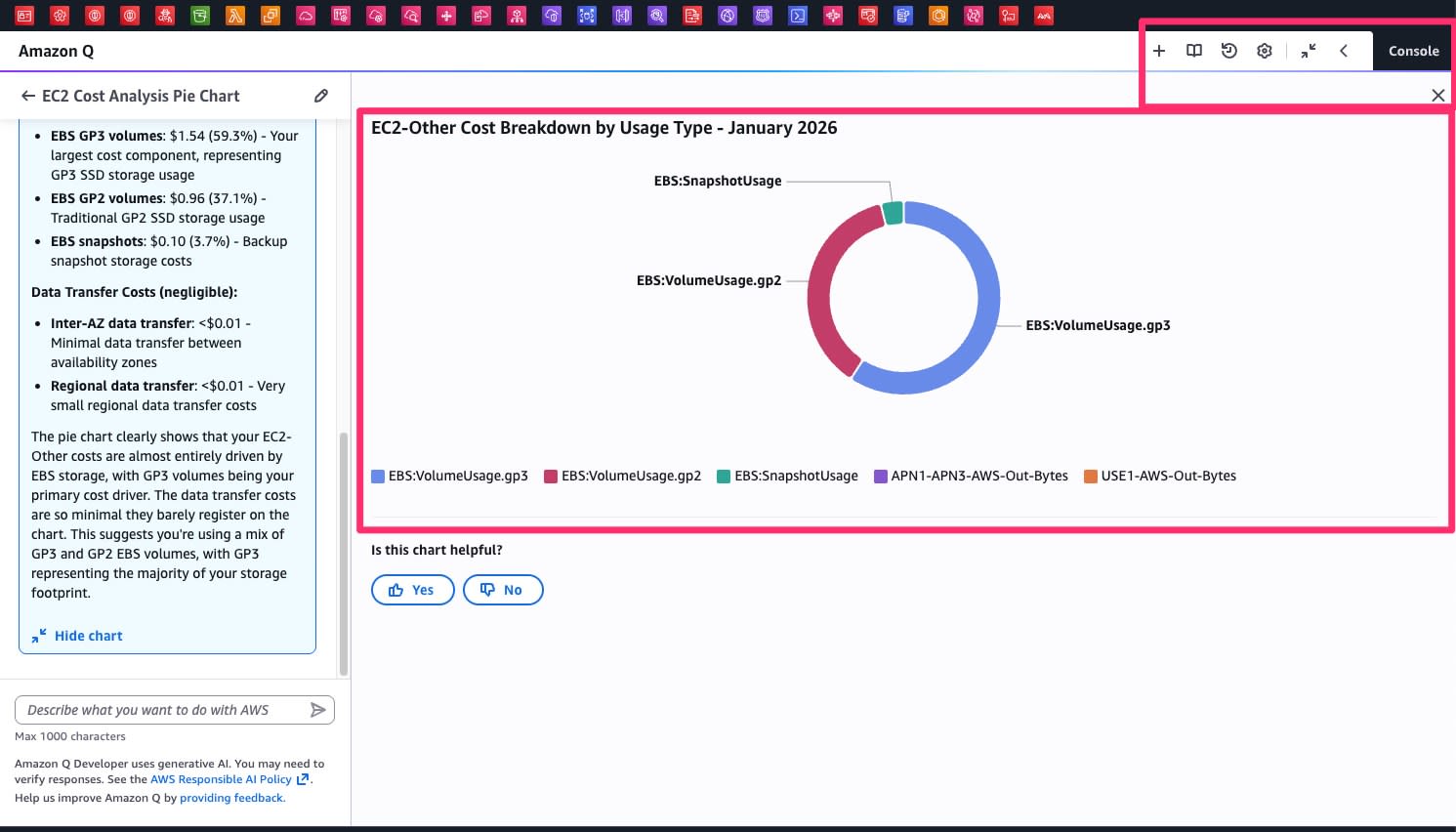Click the Data Transfer Costs (negligible) heading
The width and height of the screenshot is (1456, 832).
pyautogui.click(x=135, y=292)
